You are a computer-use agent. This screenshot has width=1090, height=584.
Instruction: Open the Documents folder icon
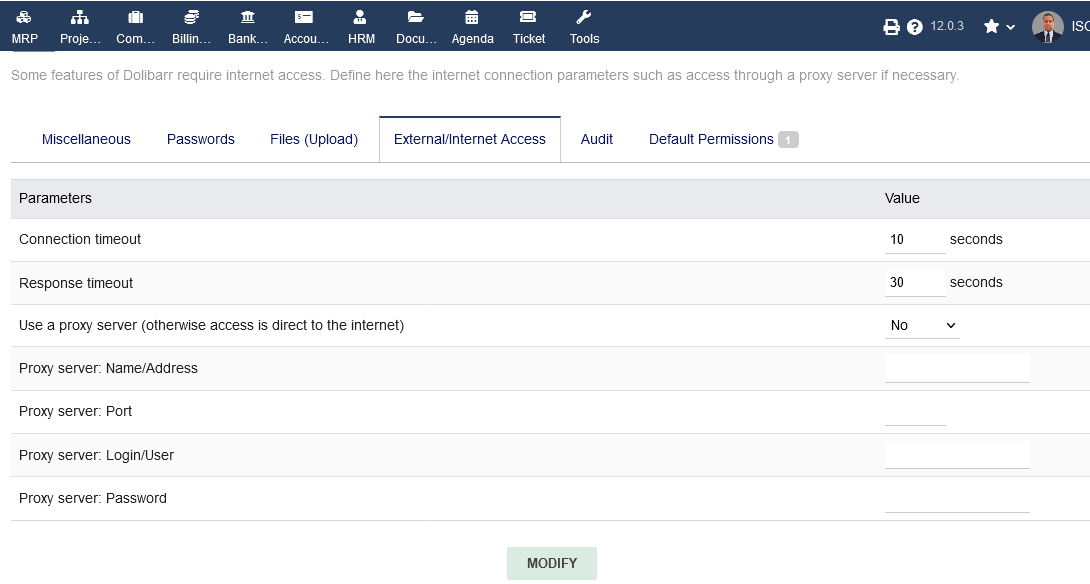tap(416, 17)
